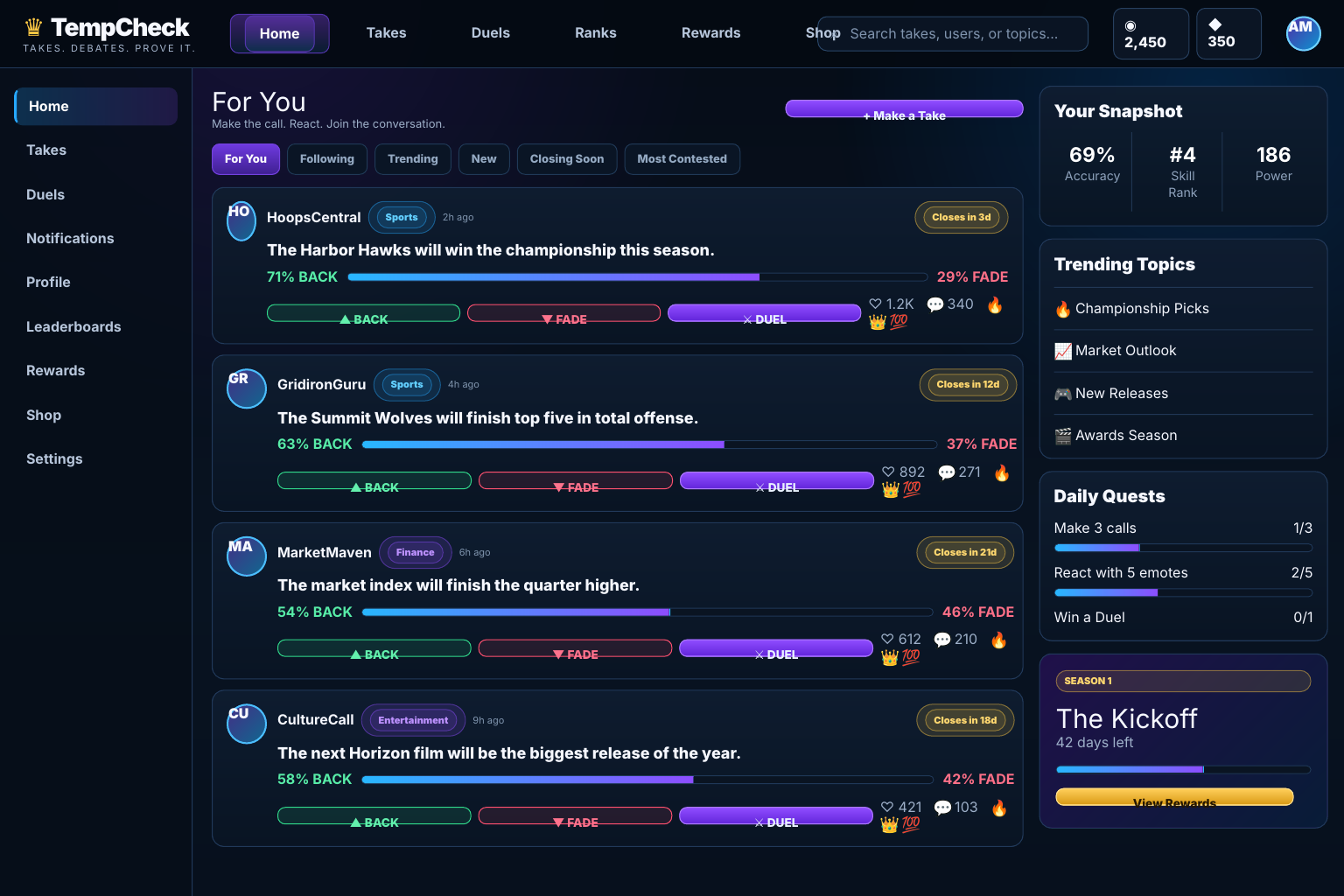The width and height of the screenshot is (1344, 896).
Task: Tap the fire emote on HoopsCentral's take
Action: (995, 304)
